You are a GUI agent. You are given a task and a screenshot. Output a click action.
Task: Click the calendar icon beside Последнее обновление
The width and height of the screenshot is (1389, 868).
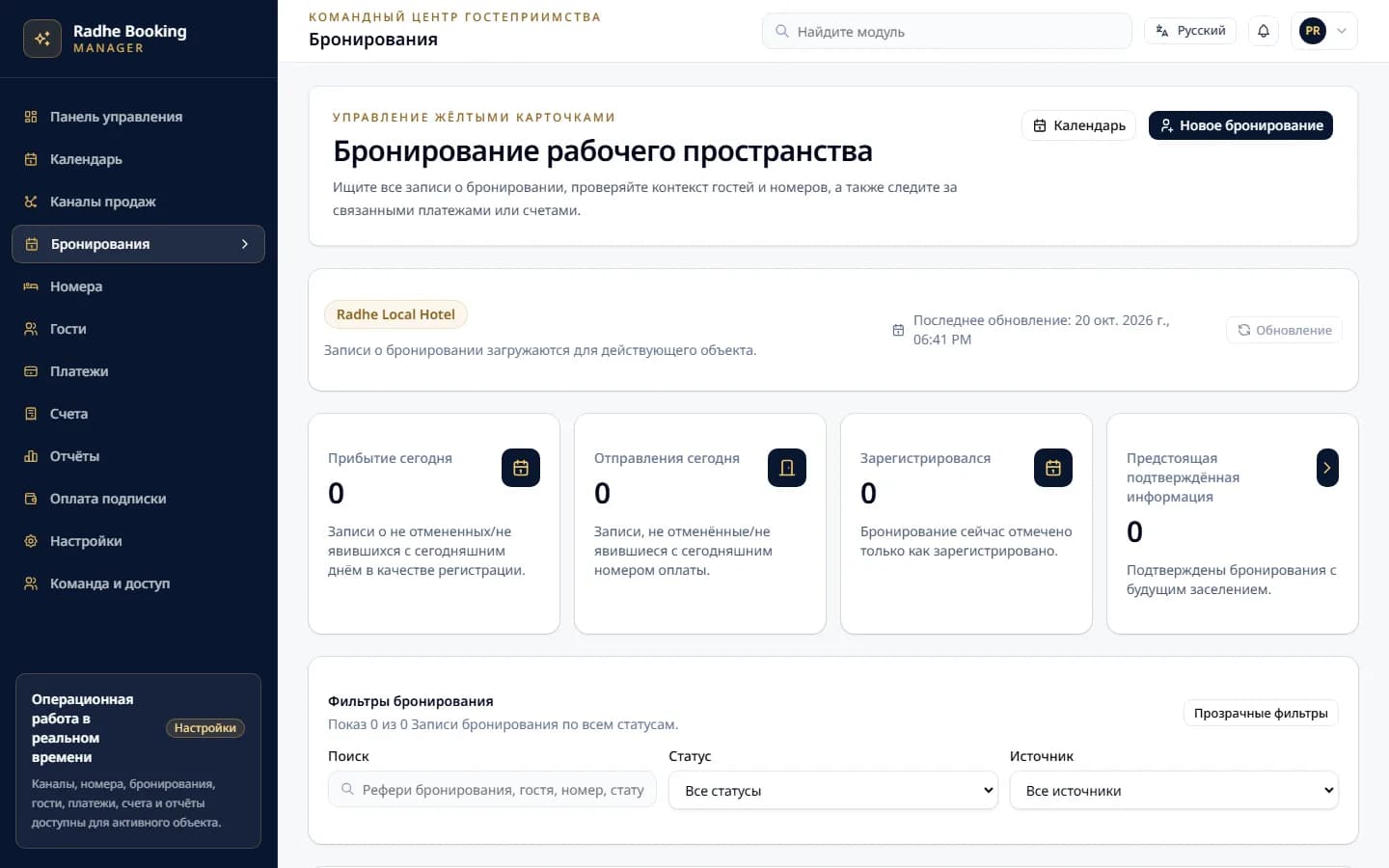(x=898, y=330)
